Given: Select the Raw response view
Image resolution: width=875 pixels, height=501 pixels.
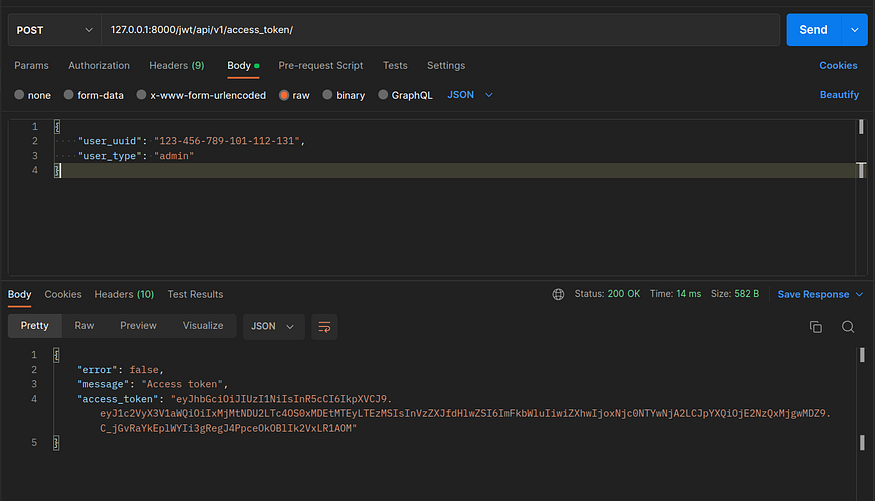Looking at the screenshot, I should click(x=84, y=326).
